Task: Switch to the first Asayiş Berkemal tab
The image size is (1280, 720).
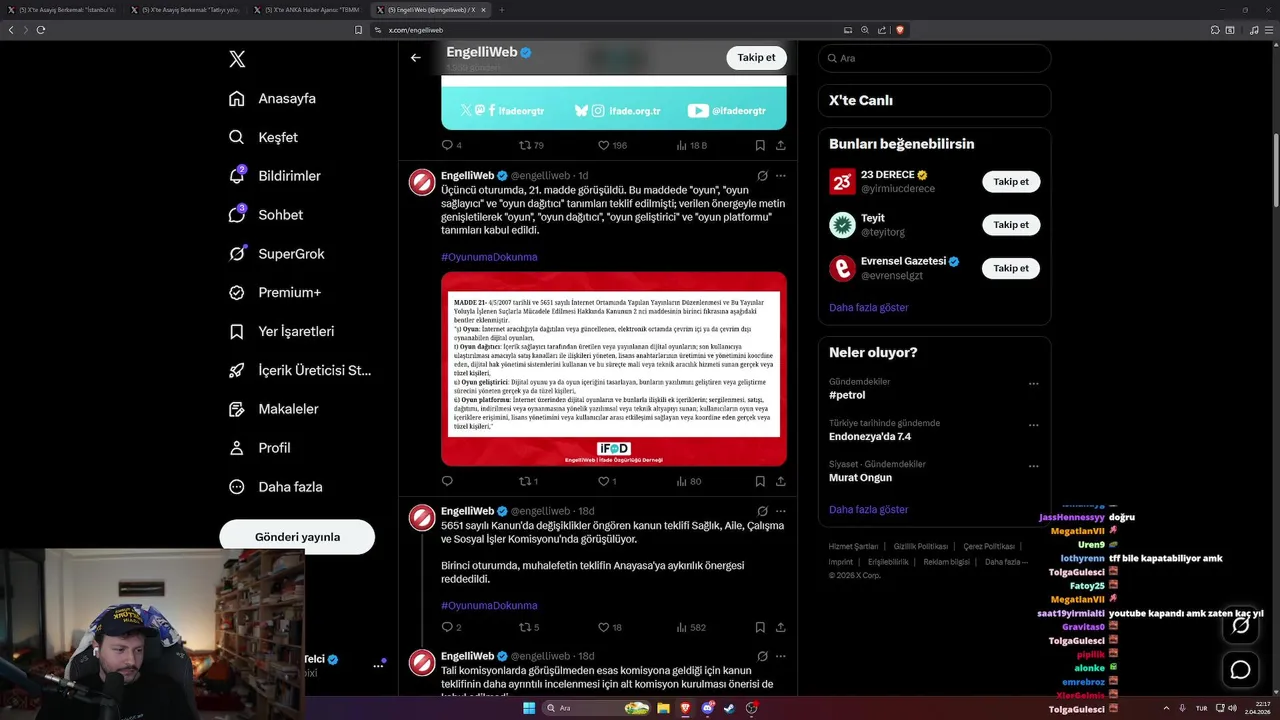Action: pos(61,10)
